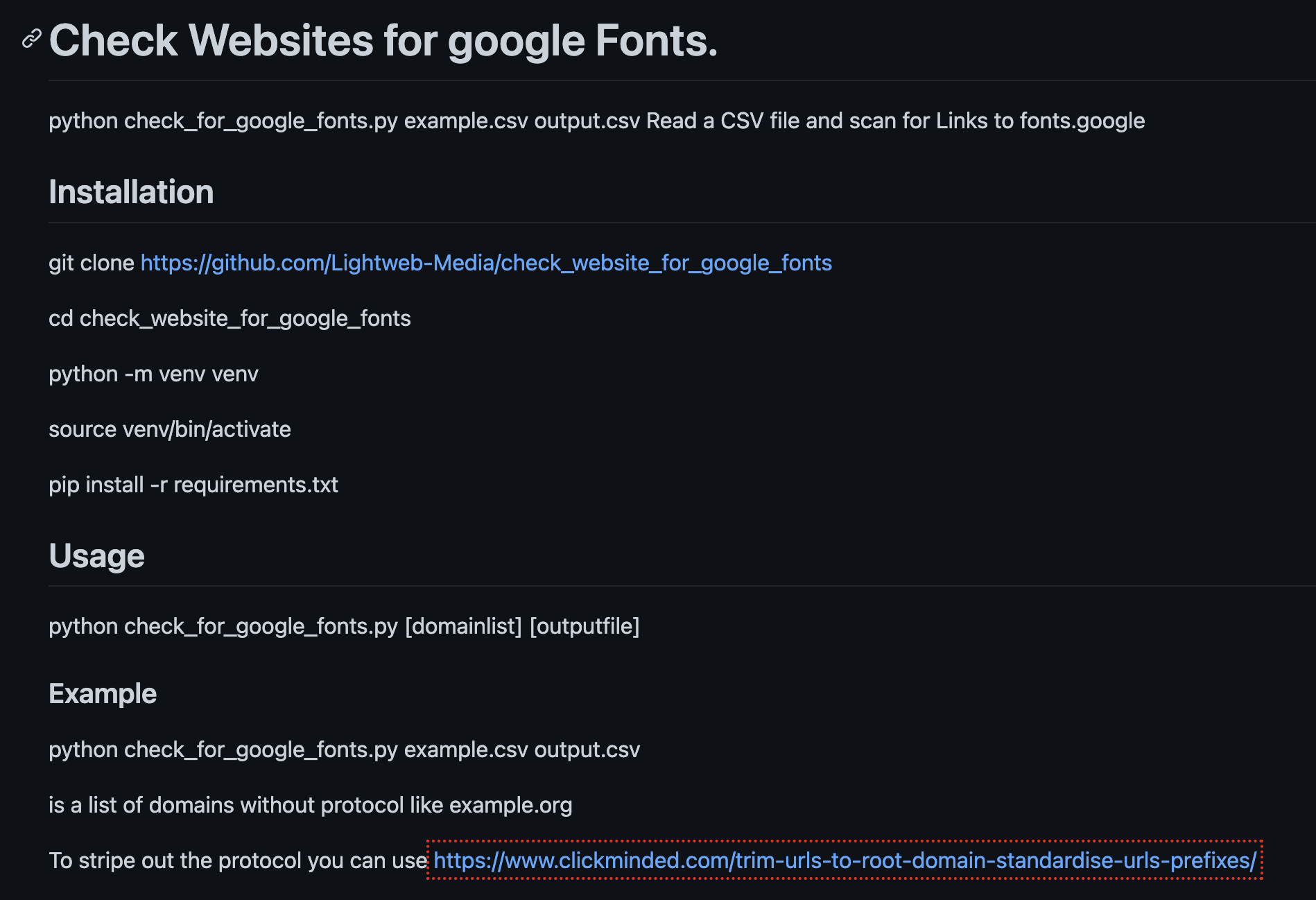Click the [domainlist] placeholder text in Usage

click(x=462, y=626)
